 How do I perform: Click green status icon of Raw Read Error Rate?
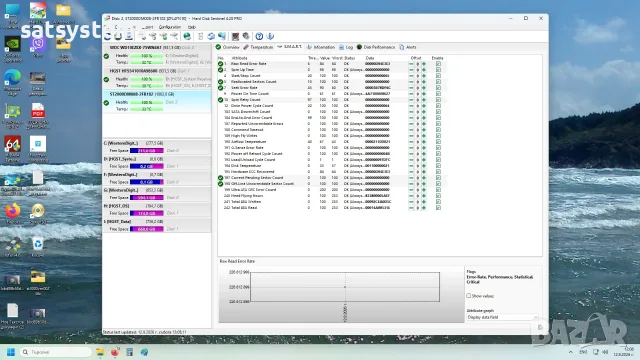tap(221, 64)
